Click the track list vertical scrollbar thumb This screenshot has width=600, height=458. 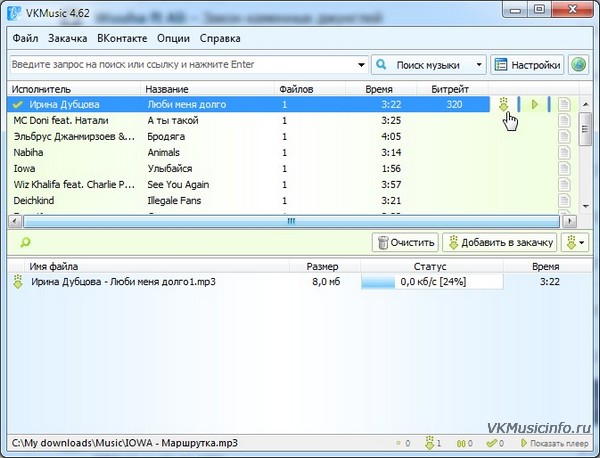point(585,129)
